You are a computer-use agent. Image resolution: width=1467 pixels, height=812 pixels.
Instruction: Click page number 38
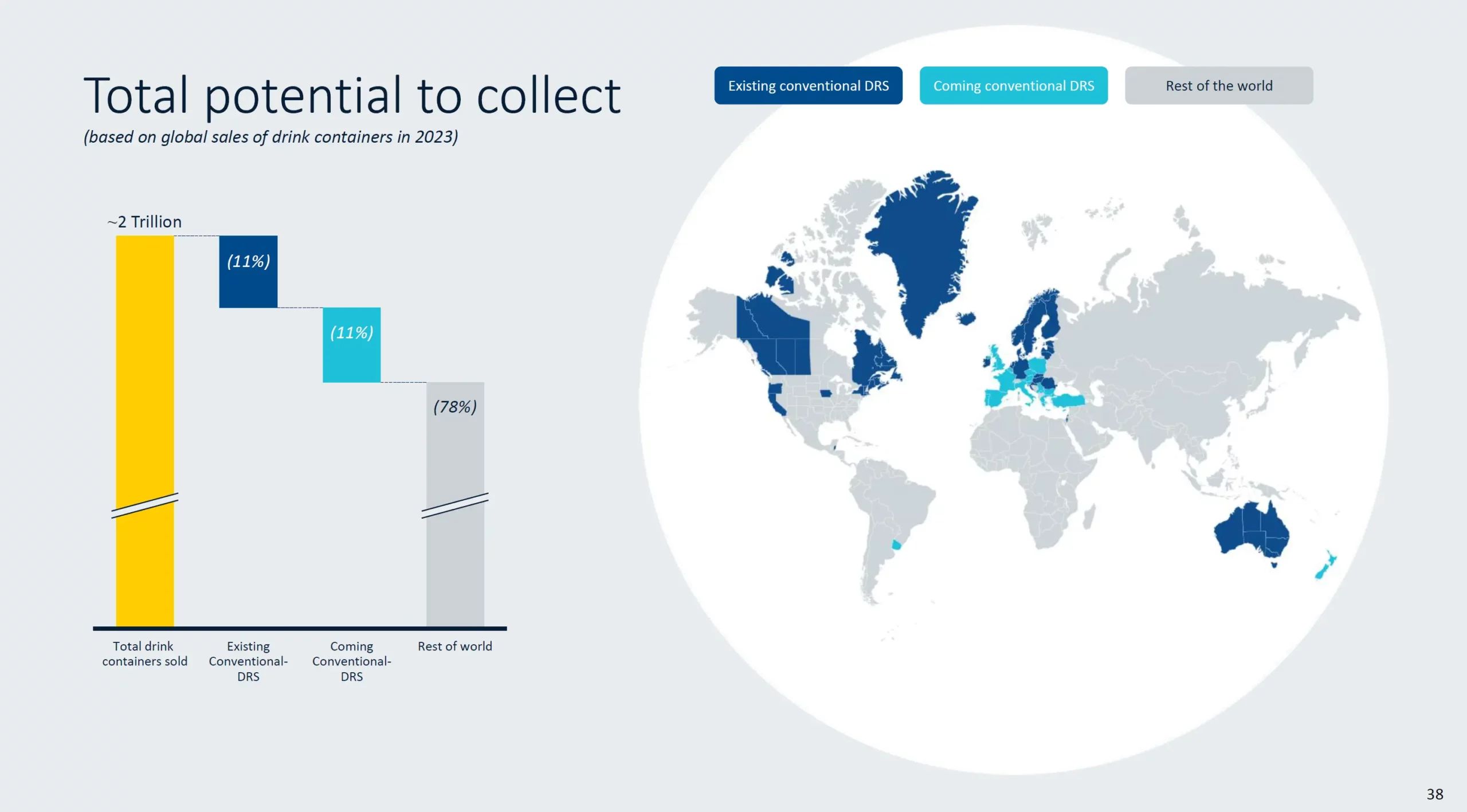(1435, 794)
